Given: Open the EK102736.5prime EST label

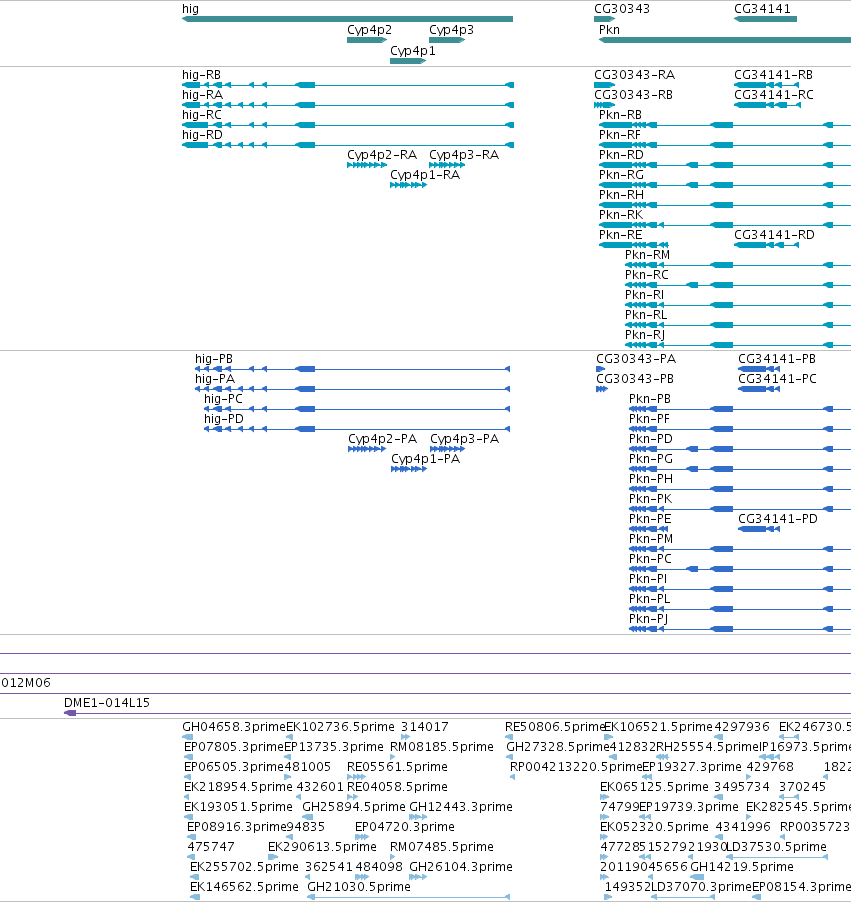Looking at the screenshot, I should (341, 727).
